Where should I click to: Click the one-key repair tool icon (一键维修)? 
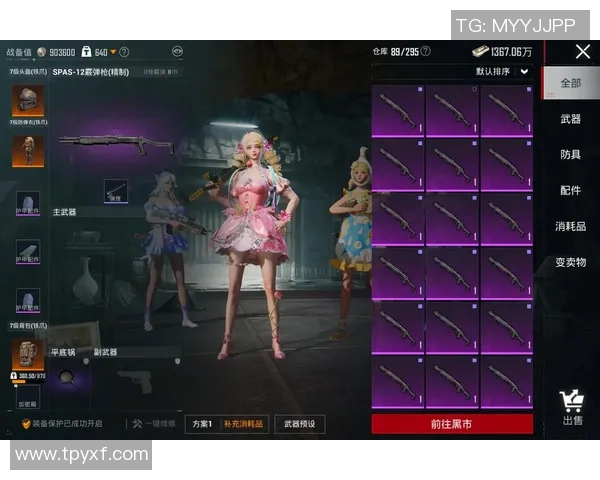(139, 424)
